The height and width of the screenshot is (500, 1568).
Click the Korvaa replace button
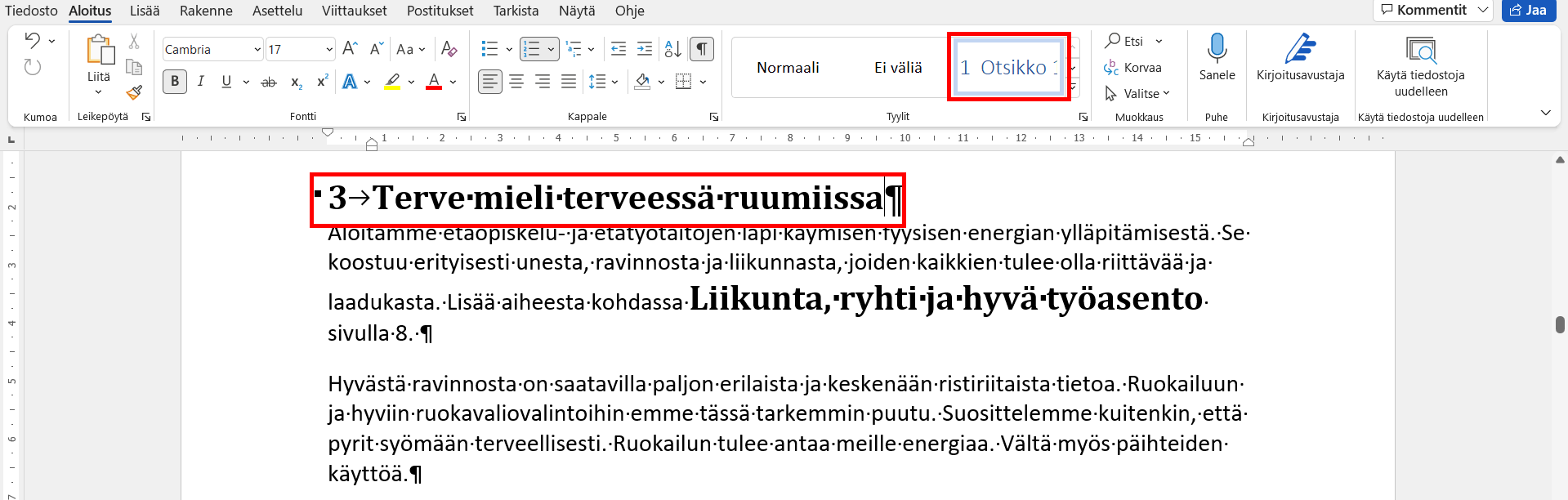pos(1132,67)
